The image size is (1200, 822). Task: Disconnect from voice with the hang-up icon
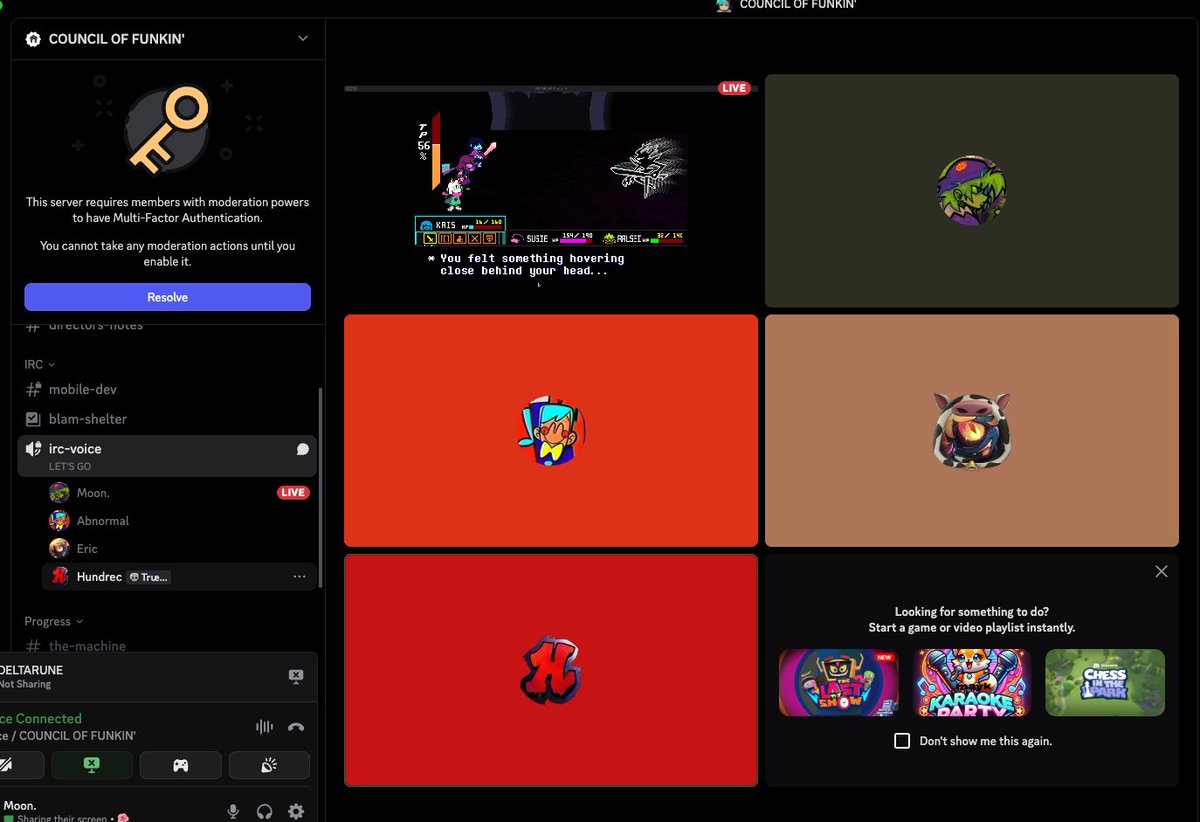tap(296, 727)
